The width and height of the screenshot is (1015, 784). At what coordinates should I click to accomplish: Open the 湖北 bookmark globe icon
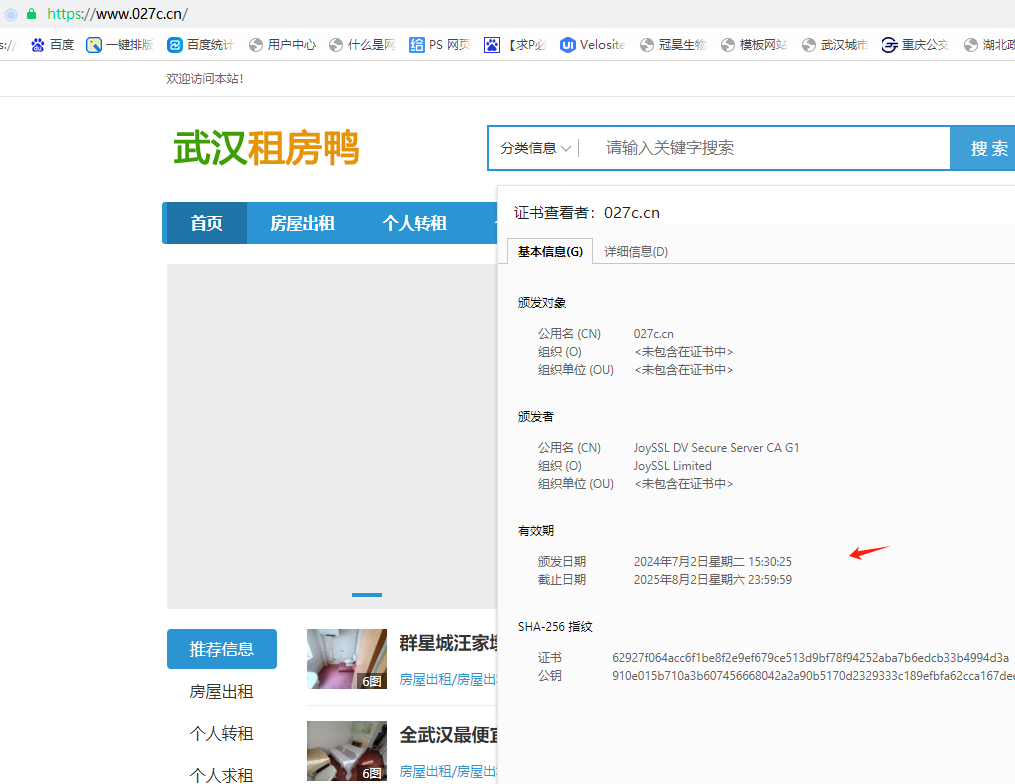(971, 45)
